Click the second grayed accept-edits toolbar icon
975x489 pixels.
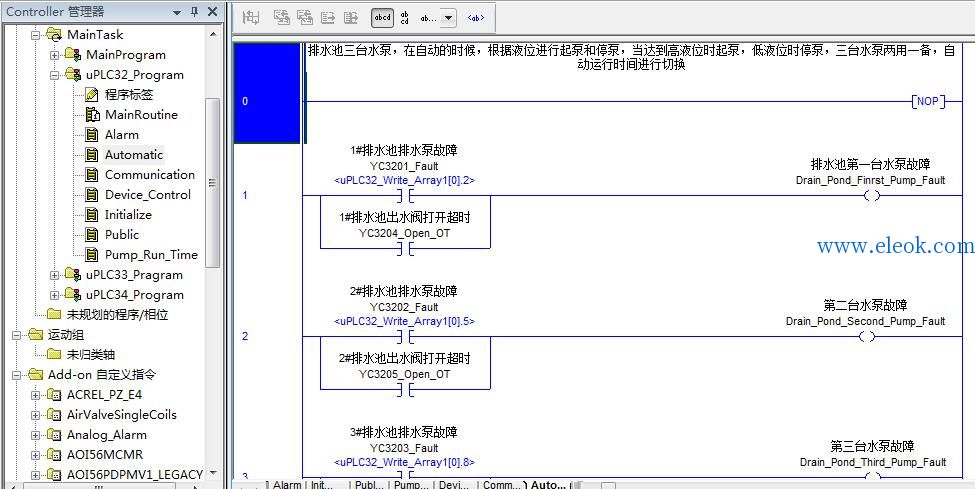282,18
